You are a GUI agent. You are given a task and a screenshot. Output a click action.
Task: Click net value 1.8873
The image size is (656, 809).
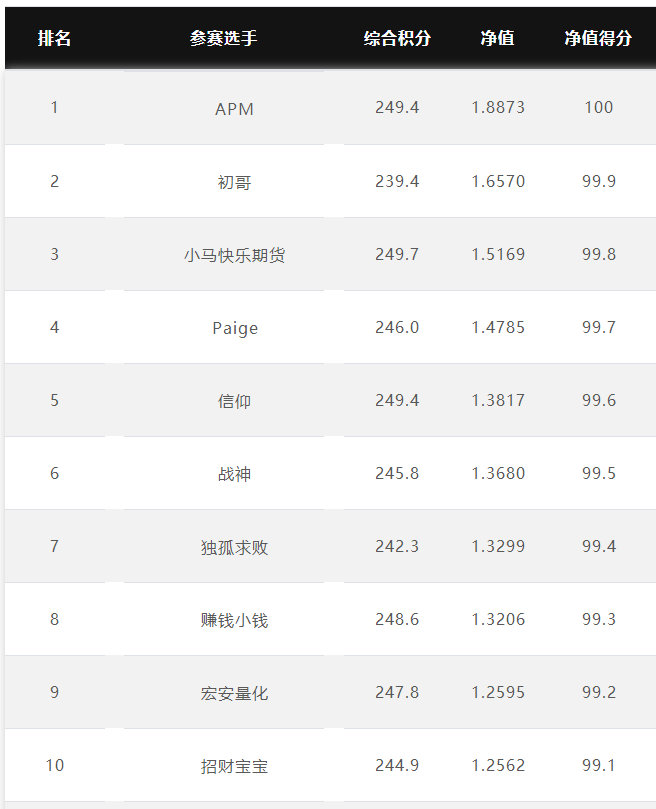pos(498,107)
